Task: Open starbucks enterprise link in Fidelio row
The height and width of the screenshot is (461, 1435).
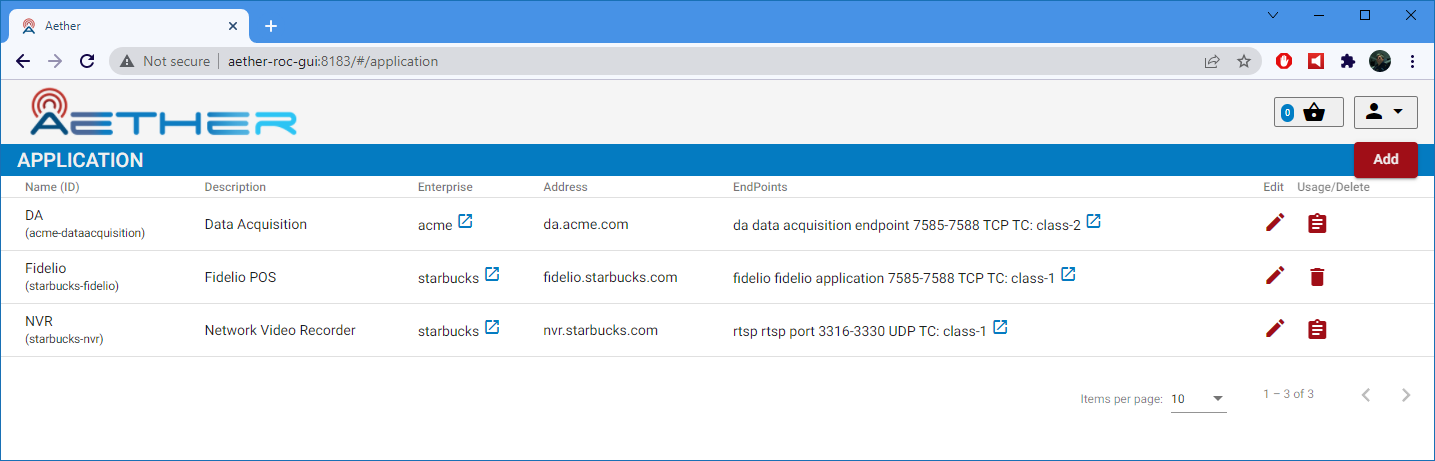Action: (492, 274)
